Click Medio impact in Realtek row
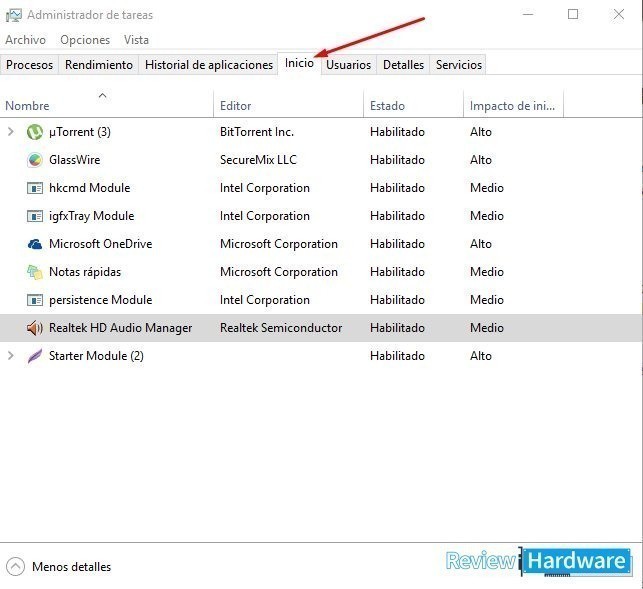 point(487,328)
